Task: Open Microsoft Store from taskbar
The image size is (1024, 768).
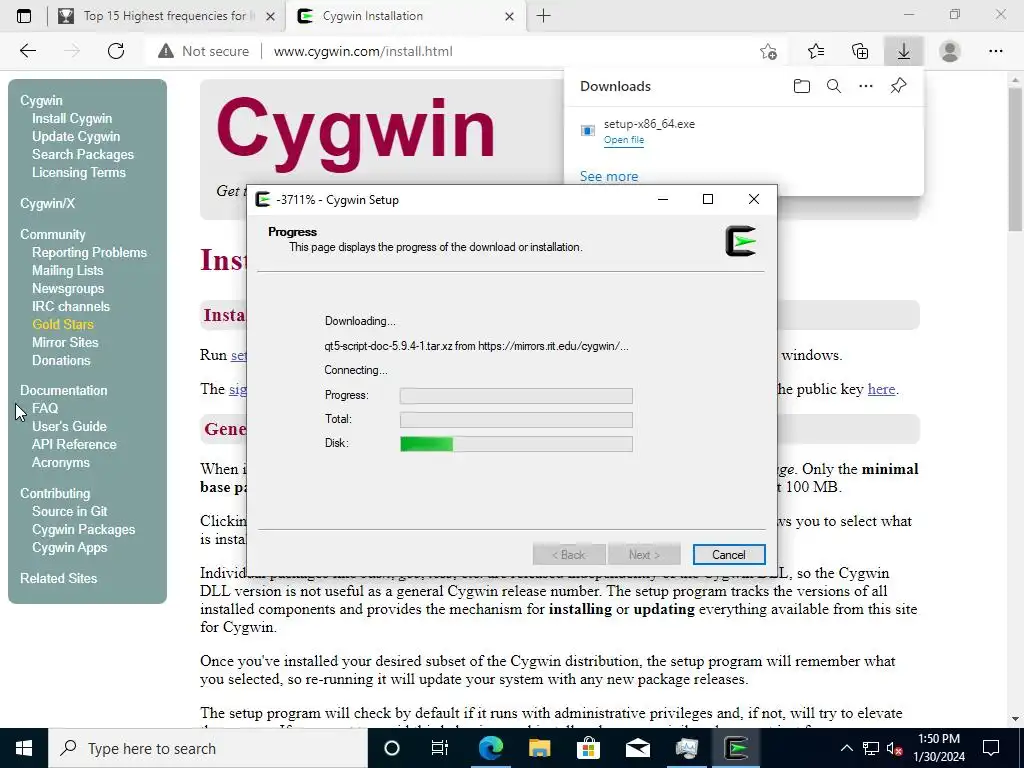Action: (x=588, y=748)
